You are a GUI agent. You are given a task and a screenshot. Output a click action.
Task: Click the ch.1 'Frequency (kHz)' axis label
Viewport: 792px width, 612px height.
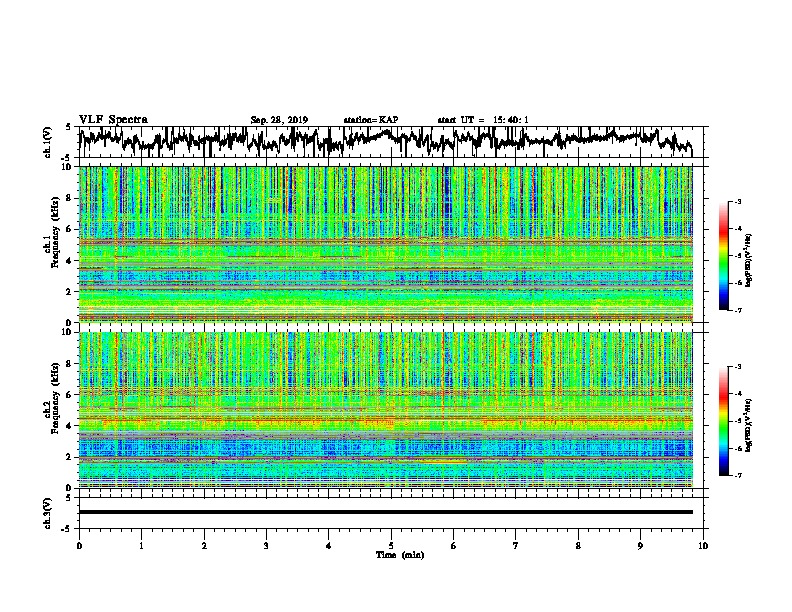[55, 233]
